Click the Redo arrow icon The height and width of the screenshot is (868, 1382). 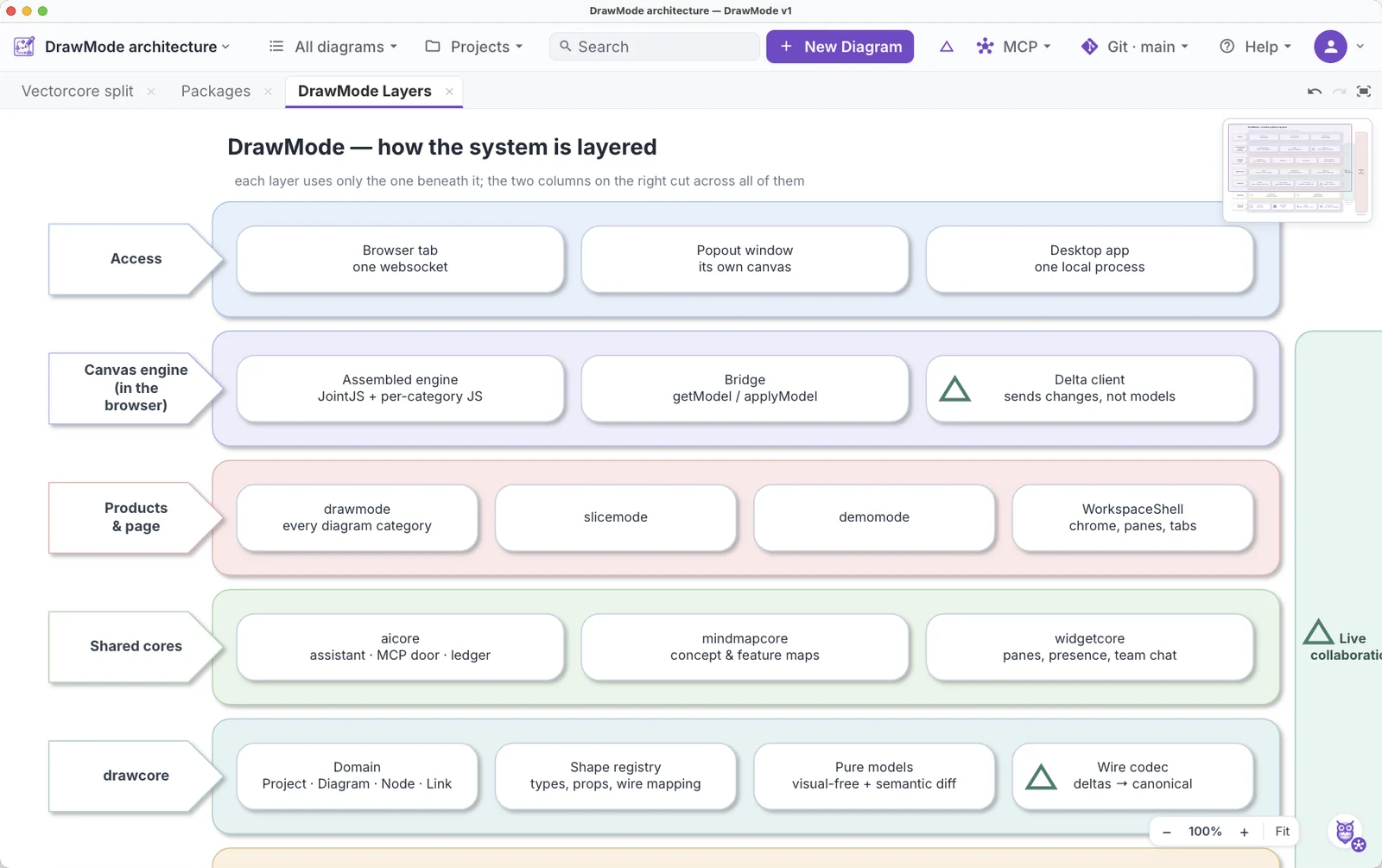[1339, 92]
